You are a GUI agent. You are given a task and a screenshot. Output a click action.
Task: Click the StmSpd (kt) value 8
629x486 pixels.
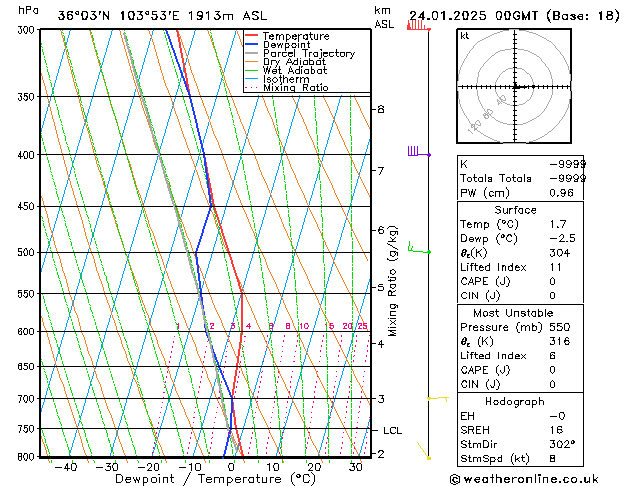pyautogui.click(x=553, y=459)
